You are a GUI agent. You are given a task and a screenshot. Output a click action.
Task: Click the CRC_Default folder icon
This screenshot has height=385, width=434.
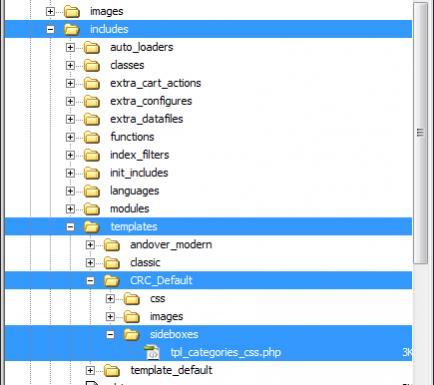click(x=111, y=281)
